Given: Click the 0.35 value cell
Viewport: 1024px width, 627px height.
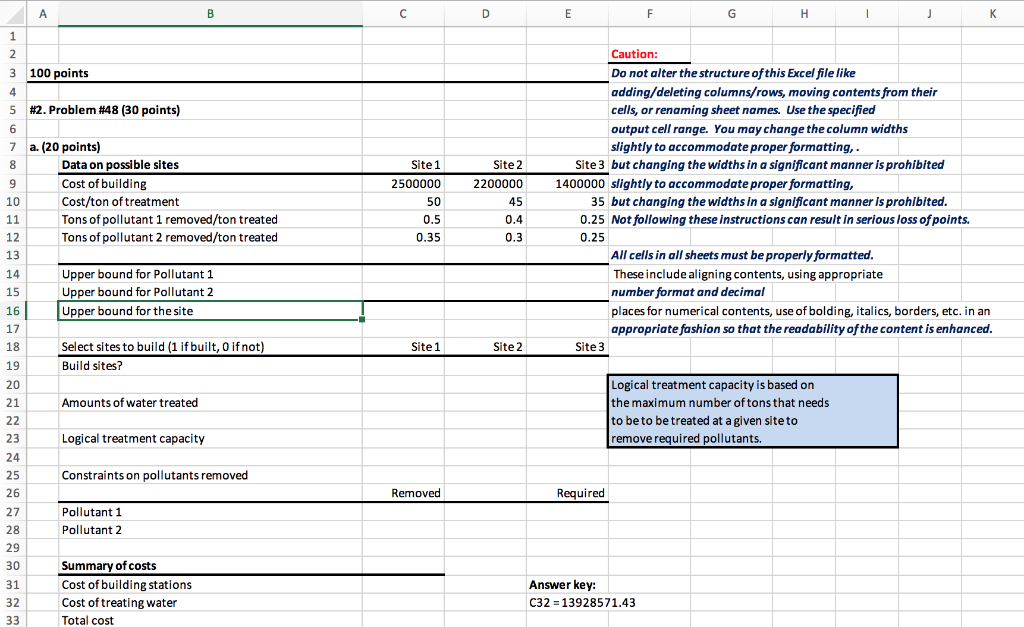Looking at the screenshot, I should 404,237.
